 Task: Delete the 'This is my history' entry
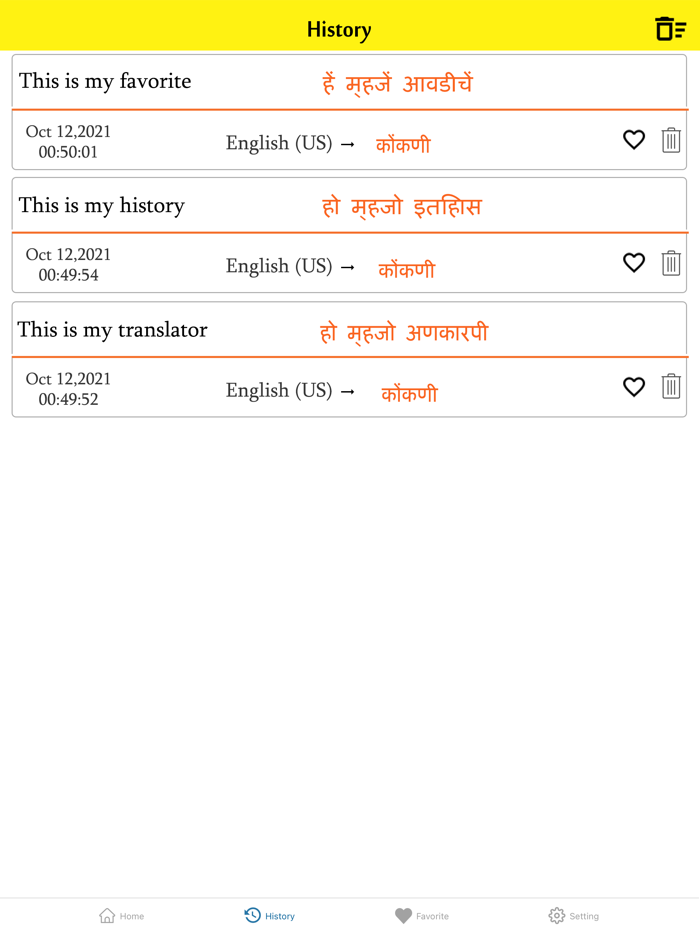coord(671,263)
